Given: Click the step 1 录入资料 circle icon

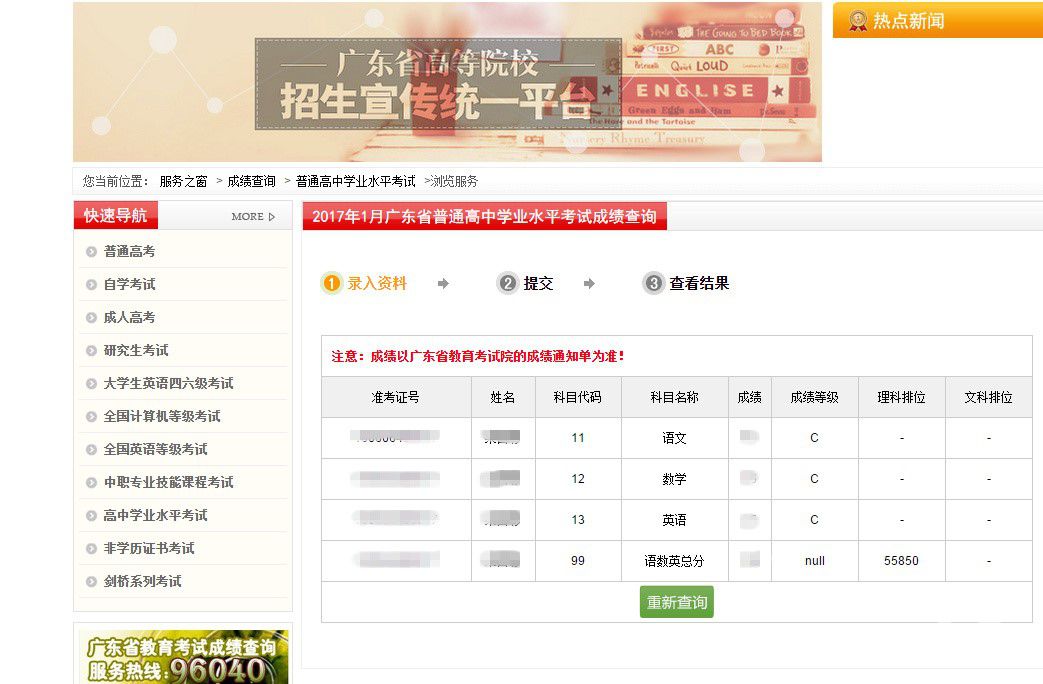Looking at the screenshot, I should pos(332,284).
